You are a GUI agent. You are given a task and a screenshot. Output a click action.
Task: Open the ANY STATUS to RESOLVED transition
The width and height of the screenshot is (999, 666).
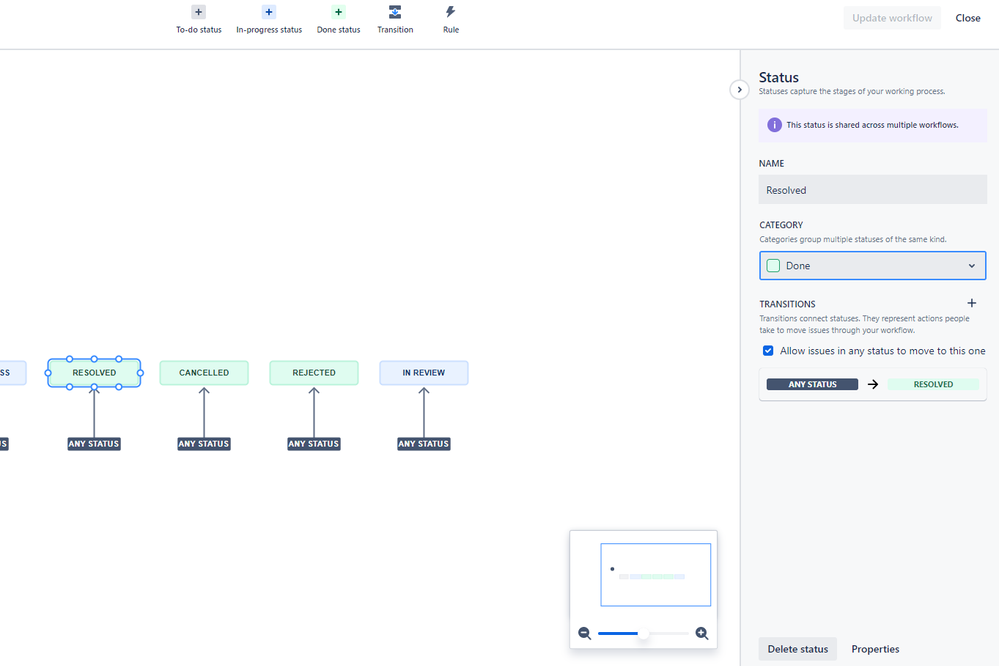click(x=872, y=383)
